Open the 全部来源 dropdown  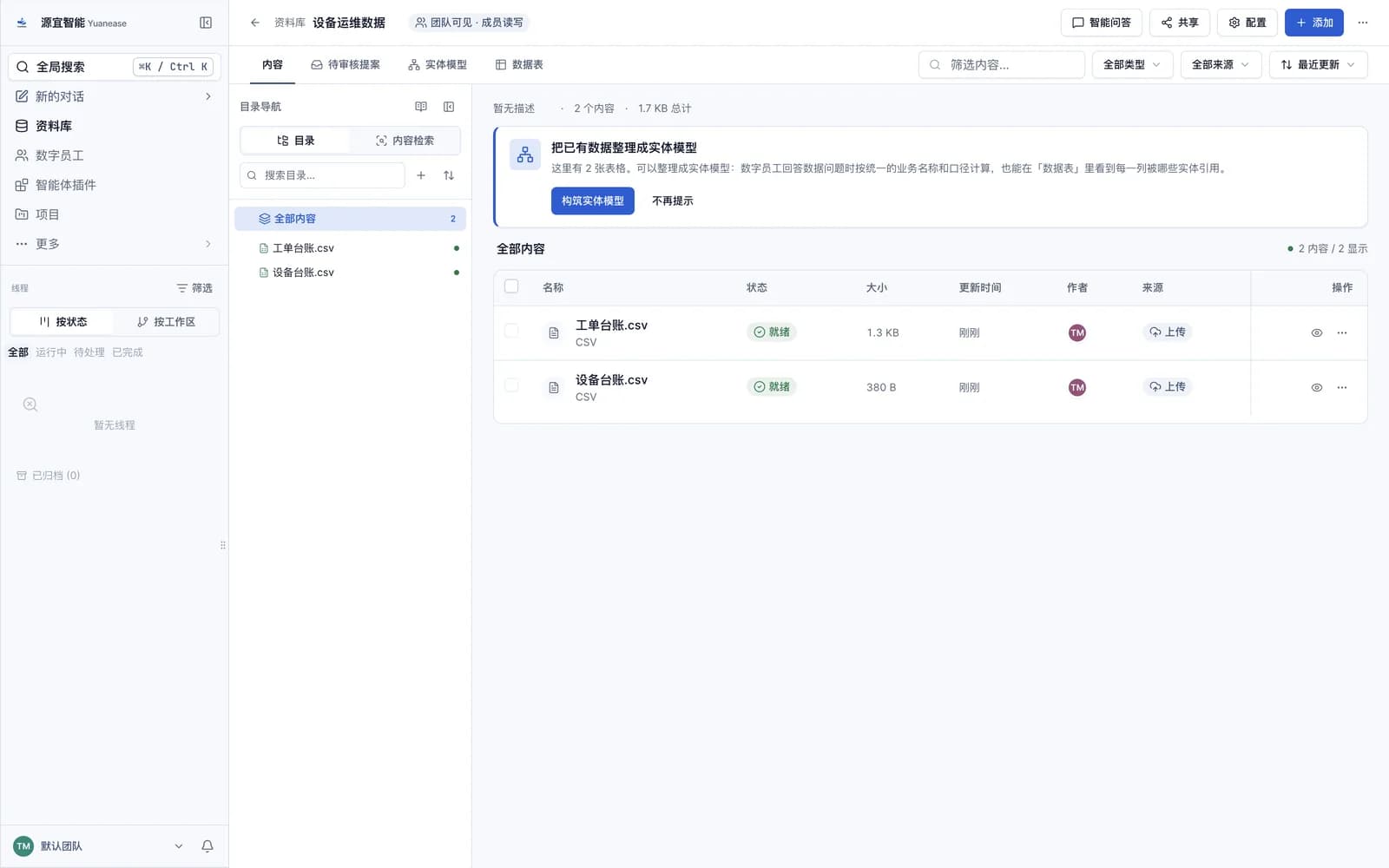point(1221,65)
